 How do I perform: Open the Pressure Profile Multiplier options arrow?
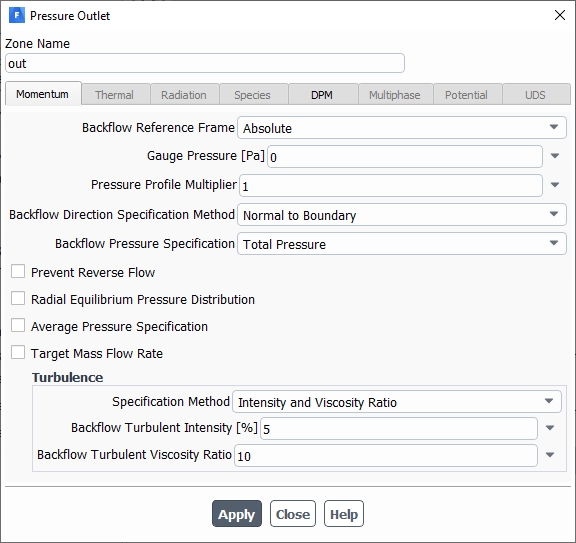[x=555, y=185]
